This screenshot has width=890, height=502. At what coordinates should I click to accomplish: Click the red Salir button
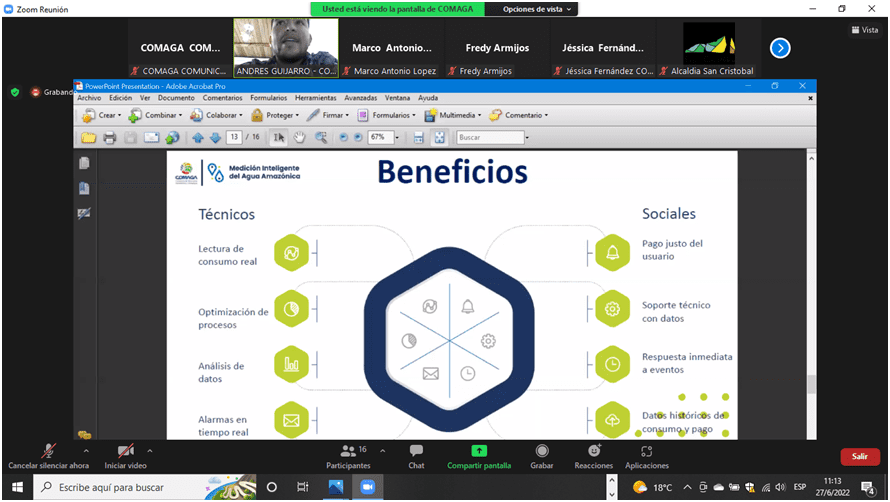click(859, 456)
